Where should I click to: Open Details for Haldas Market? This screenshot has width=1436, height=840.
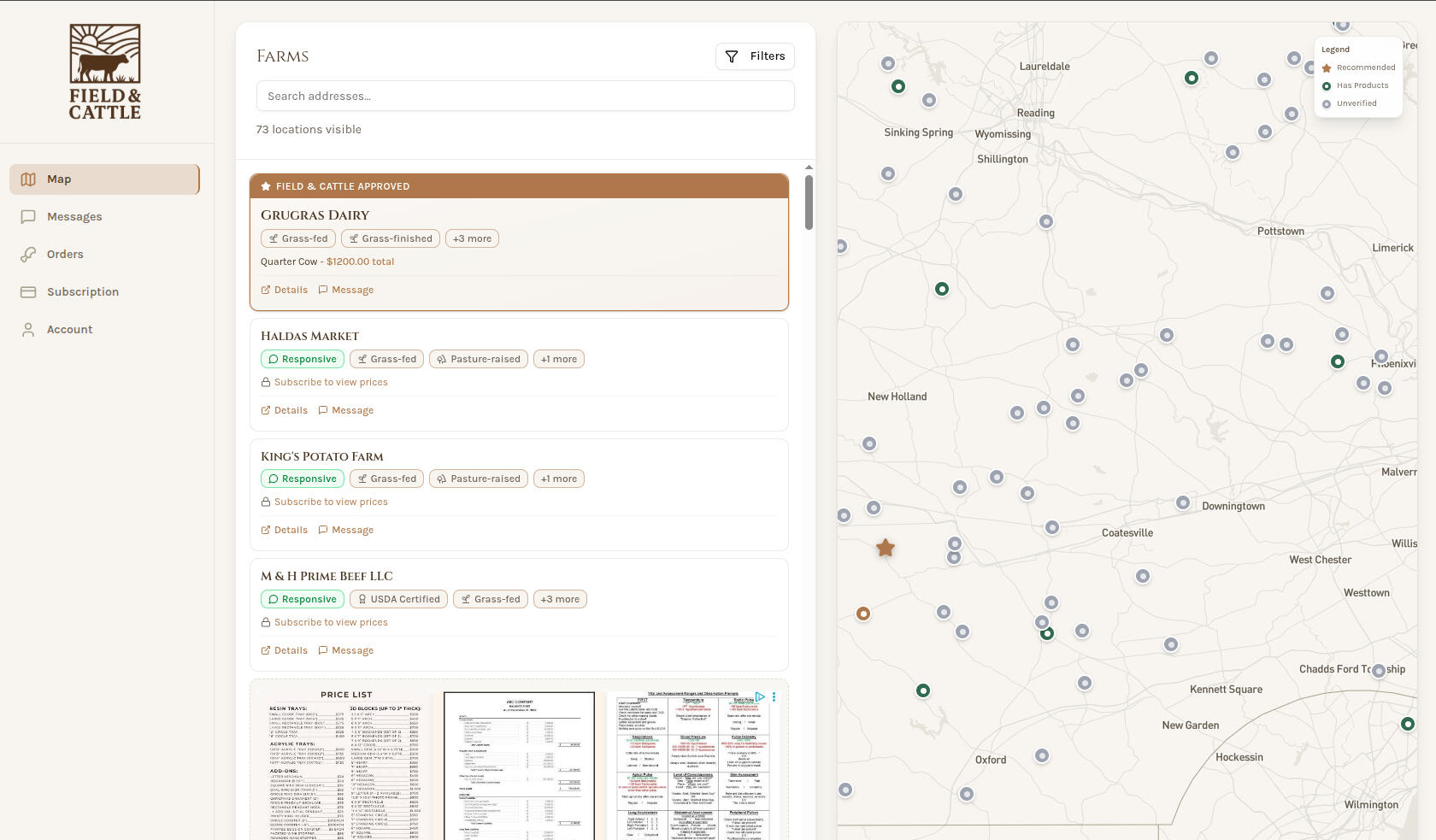coord(285,410)
